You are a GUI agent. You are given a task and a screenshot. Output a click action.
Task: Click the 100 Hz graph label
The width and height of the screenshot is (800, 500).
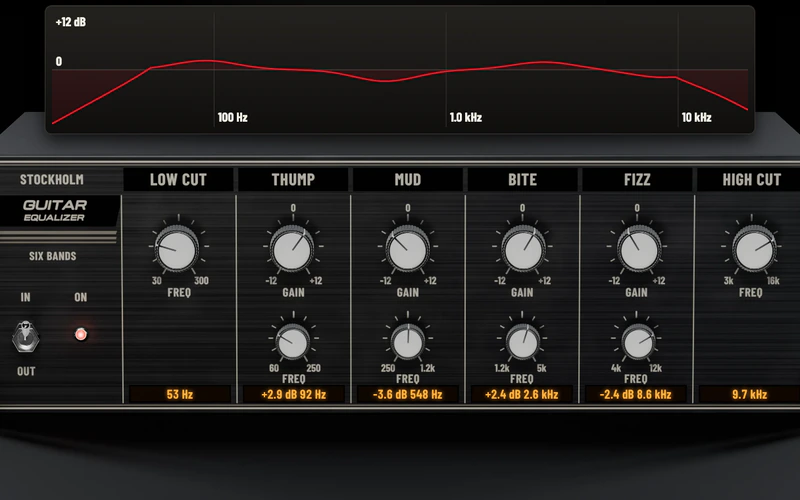233,117
